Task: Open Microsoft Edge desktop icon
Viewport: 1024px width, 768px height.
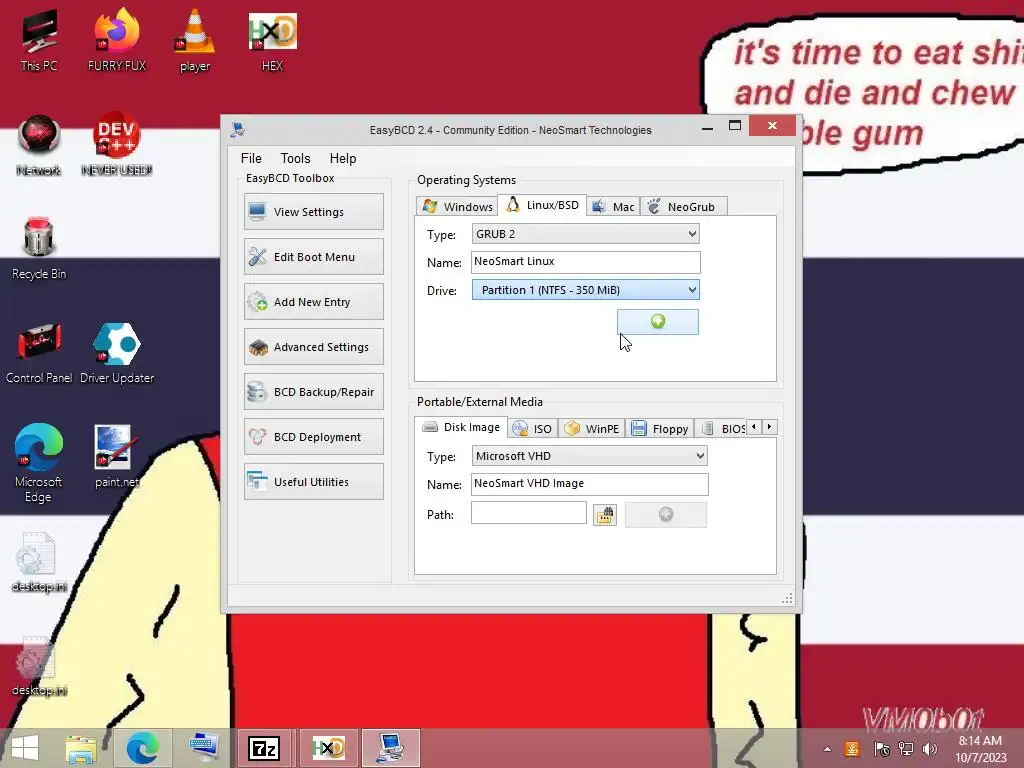Action: (39, 464)
